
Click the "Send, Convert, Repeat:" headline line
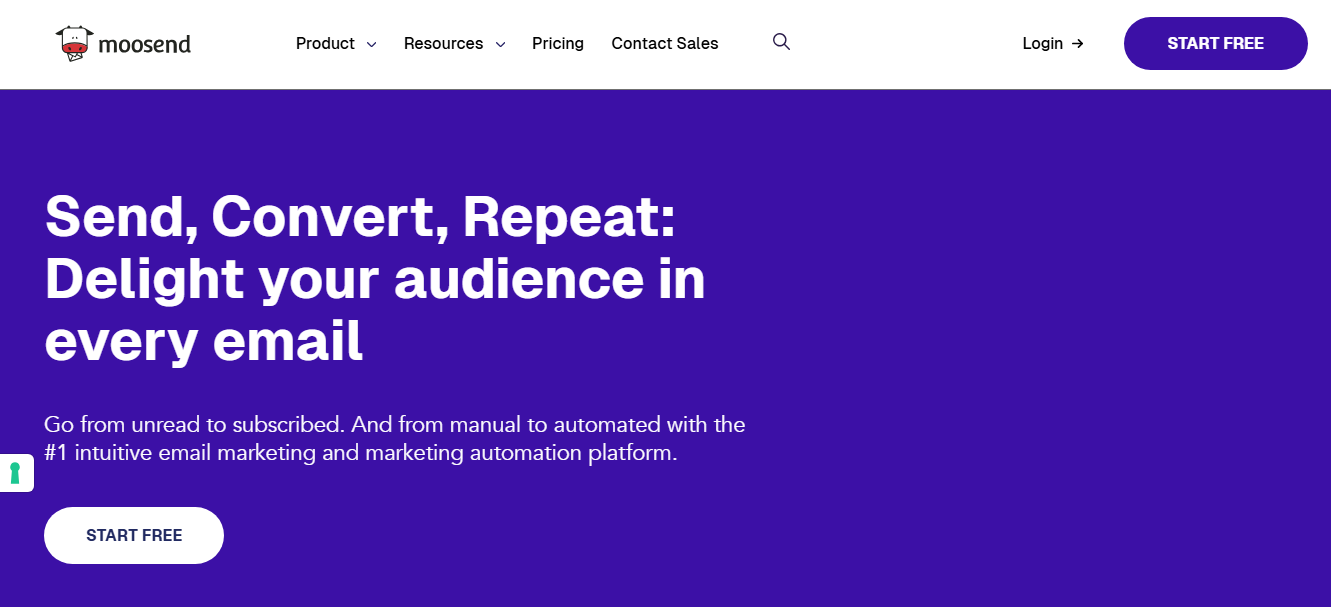click(x=360, y=216)
